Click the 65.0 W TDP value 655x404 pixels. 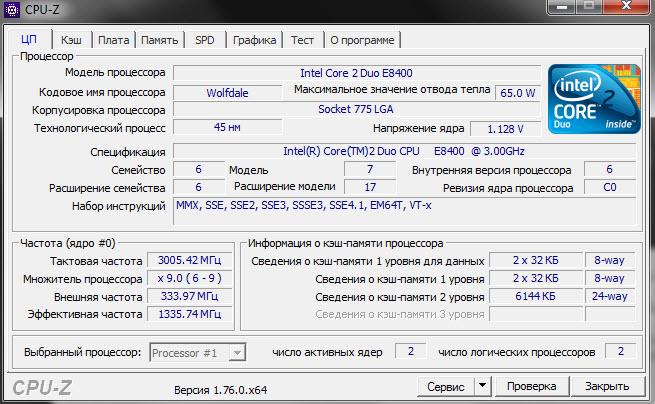coord(518,93)
